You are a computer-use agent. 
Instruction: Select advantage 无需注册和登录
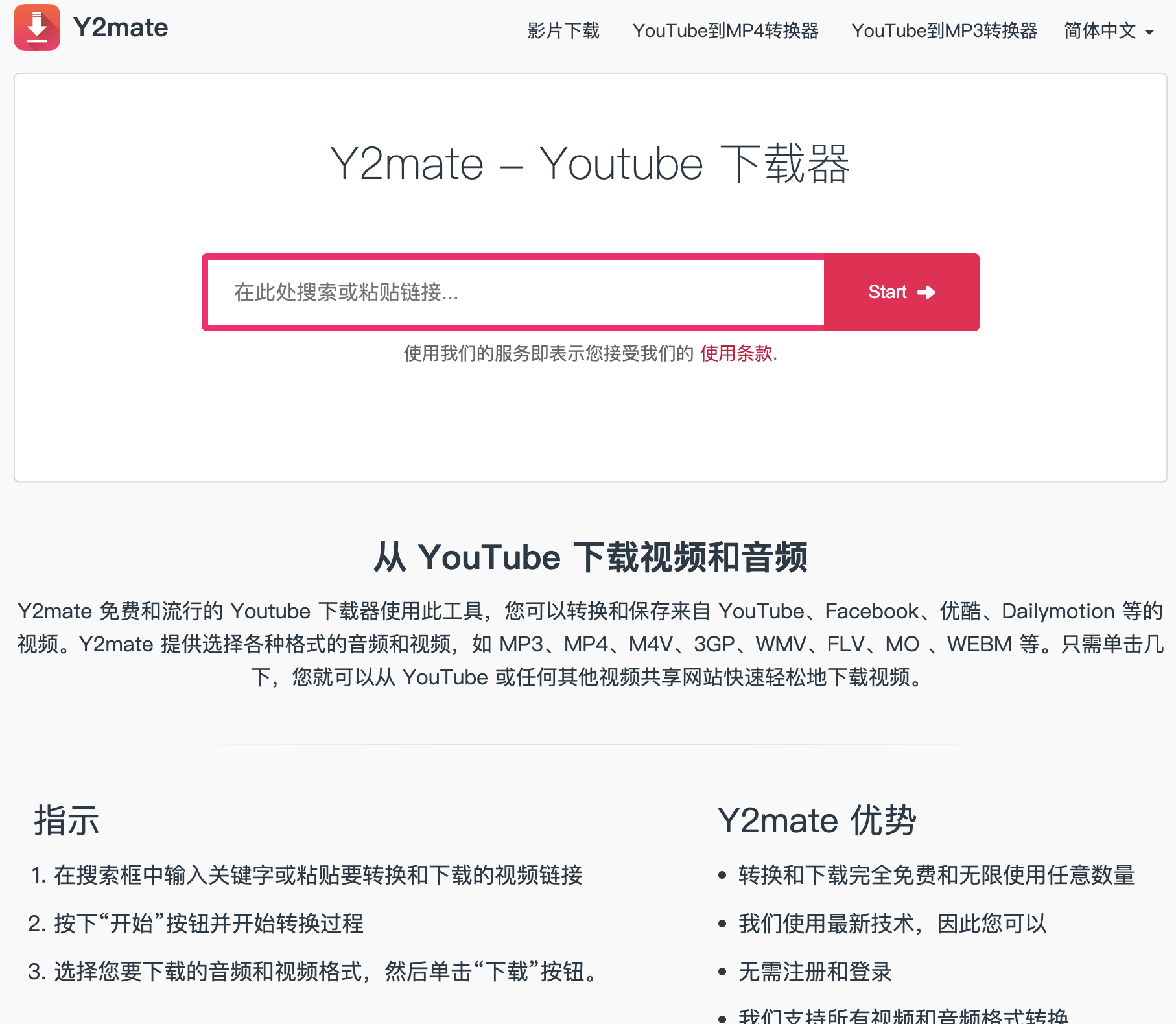coord(815,972)
